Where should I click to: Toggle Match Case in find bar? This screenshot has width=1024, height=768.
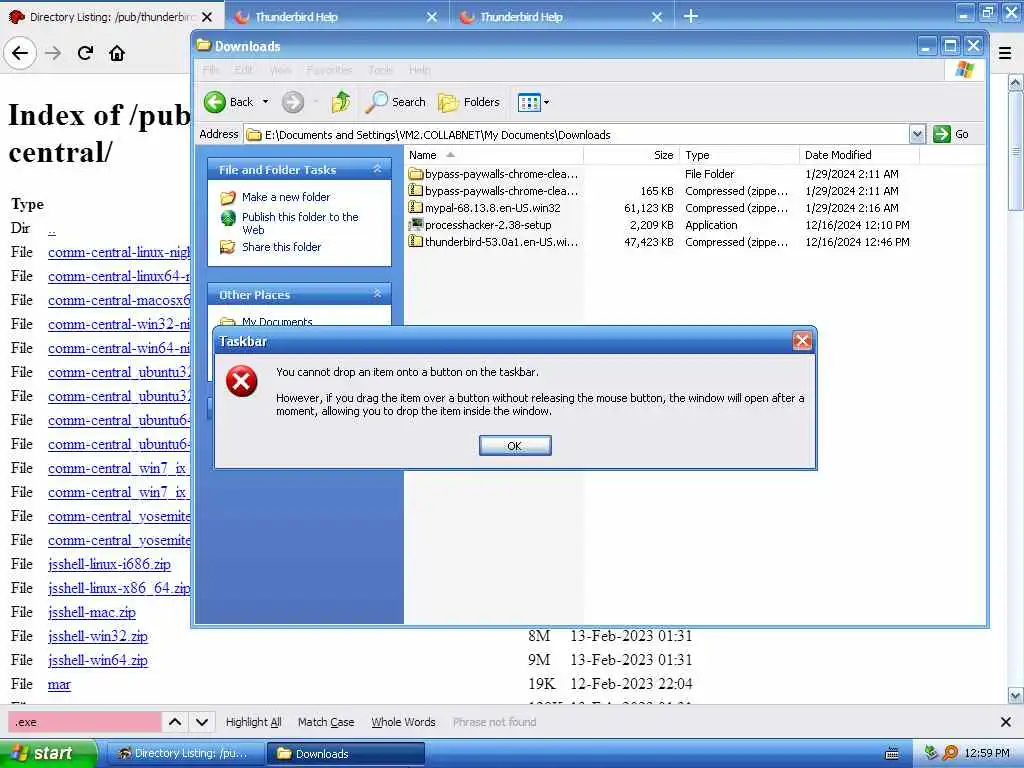pyautogui.click(x=326, y=722)
